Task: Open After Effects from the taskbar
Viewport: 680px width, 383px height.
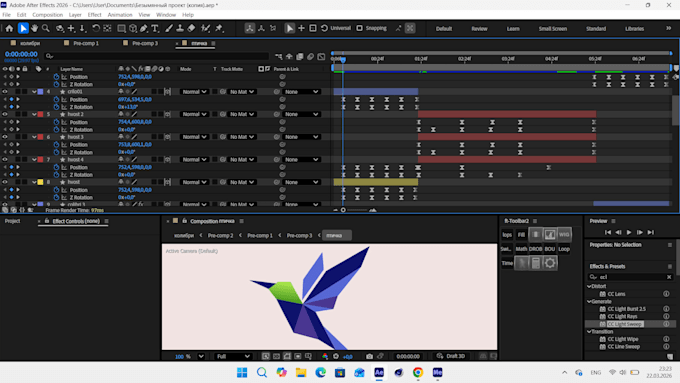Action: click(x=379, y=372)
